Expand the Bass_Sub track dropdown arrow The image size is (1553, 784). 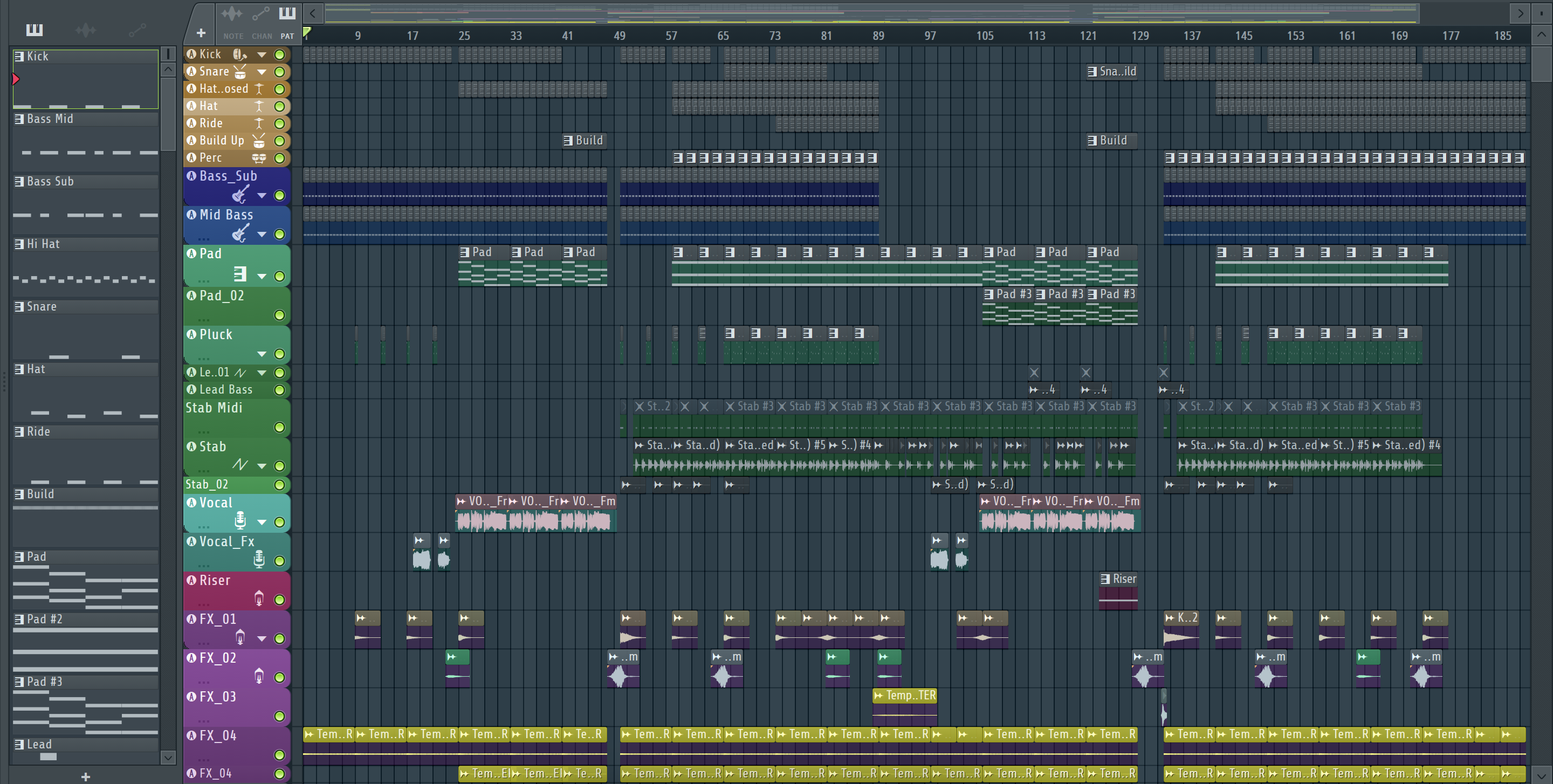[262, 195]
